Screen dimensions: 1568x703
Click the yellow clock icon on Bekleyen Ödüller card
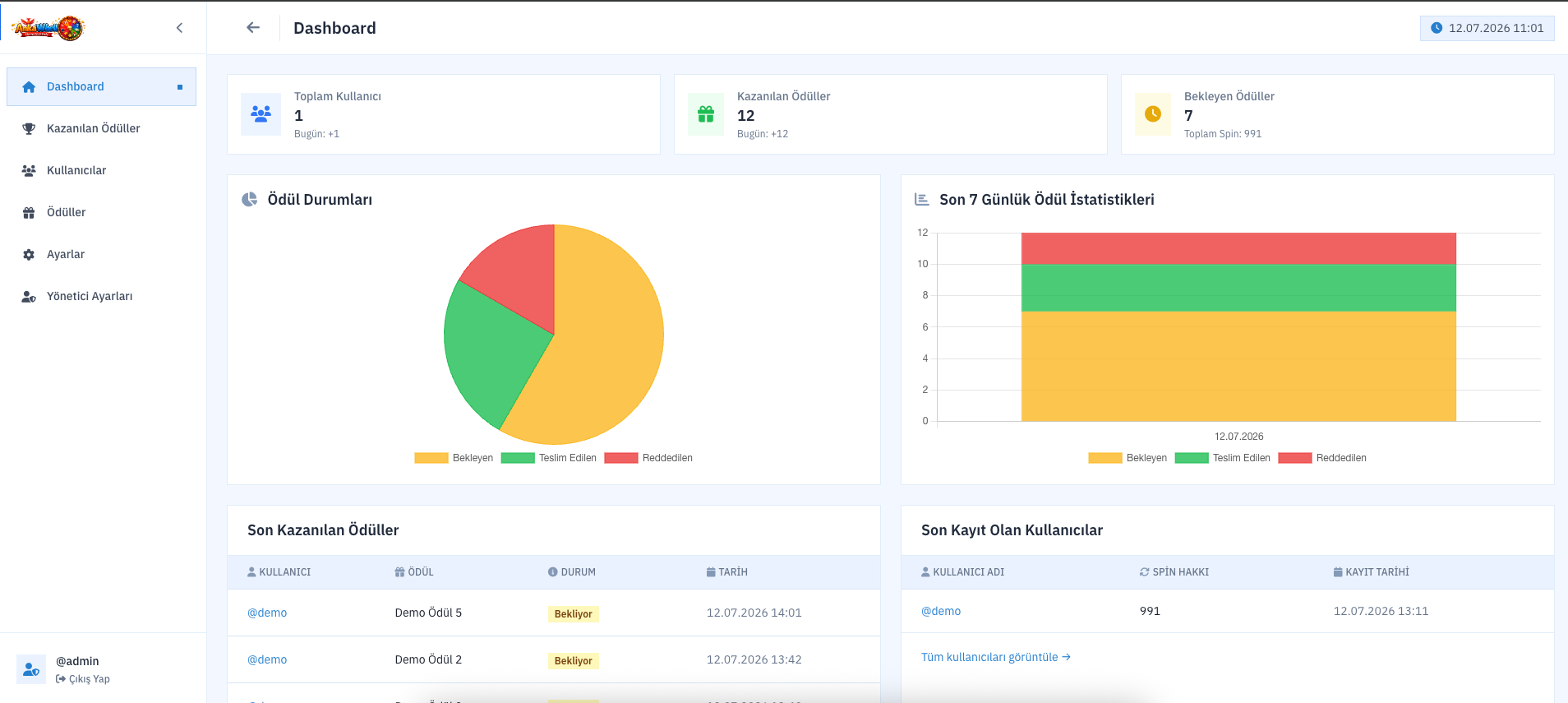point(1153,114)
